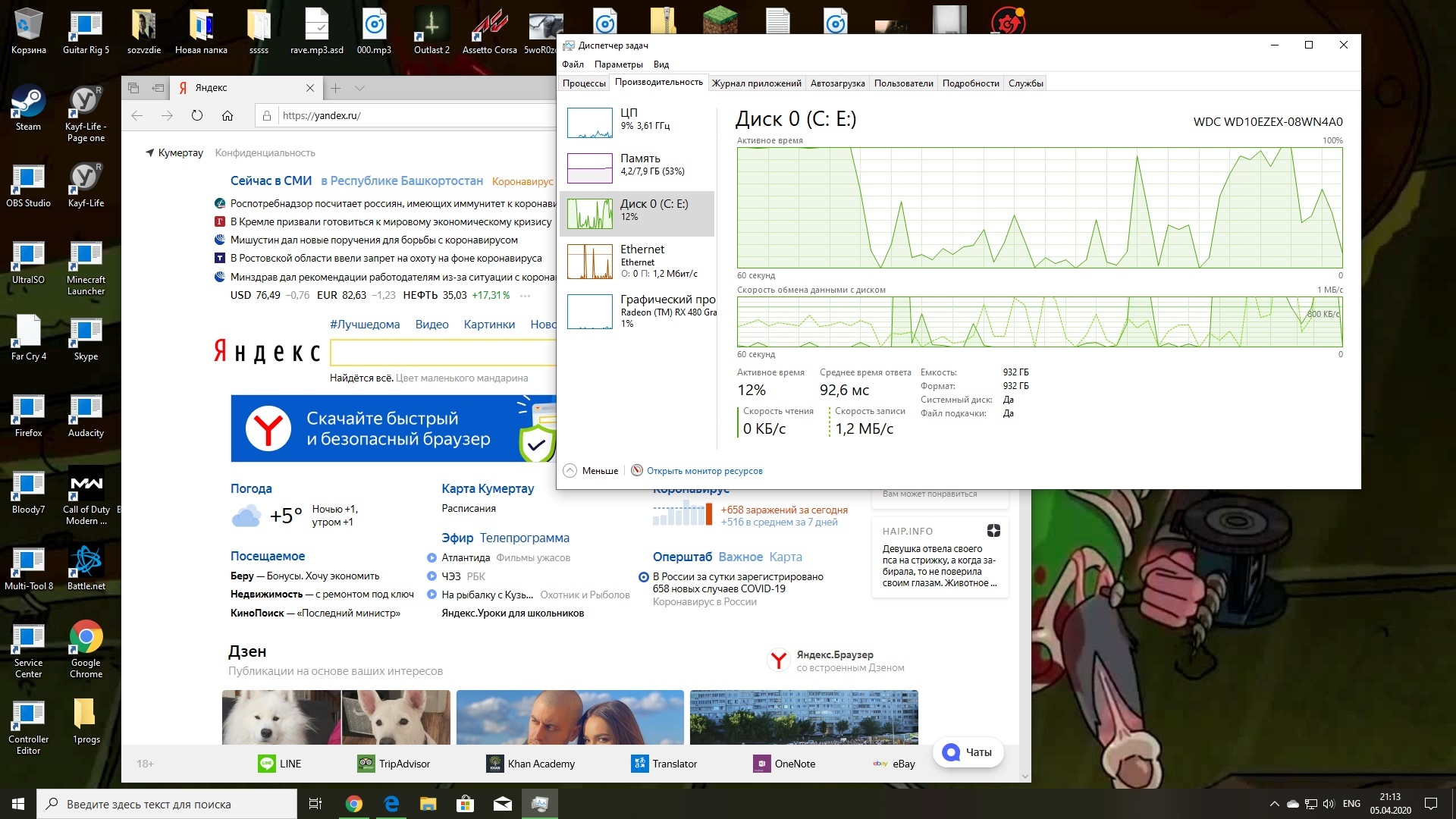Switch to the Службы tab
Viewport: 1456px width, 819px height.
pos(1026,83)
